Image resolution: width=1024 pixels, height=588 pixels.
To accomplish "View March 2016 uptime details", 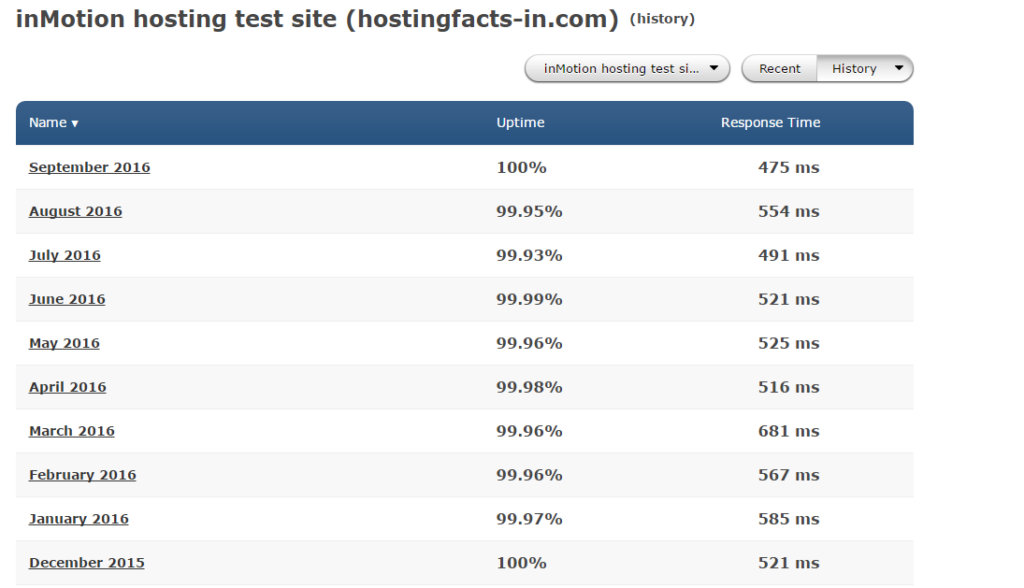I will [71, 431].
